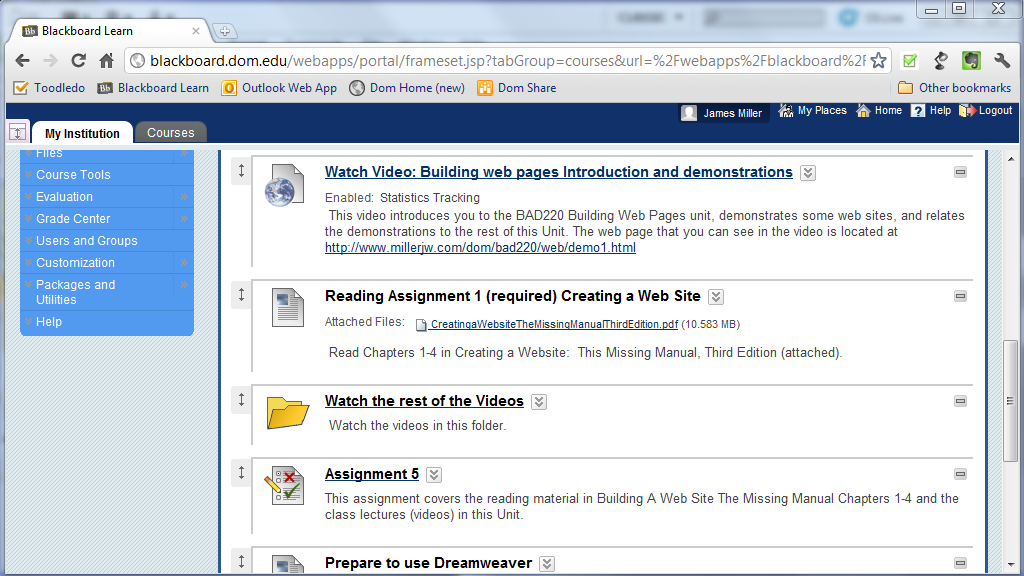Toggle availability button on Reading Assignment 1 row
This screenshot has width=1024, height=576.
pyautogui.click(x=960, y=296)
